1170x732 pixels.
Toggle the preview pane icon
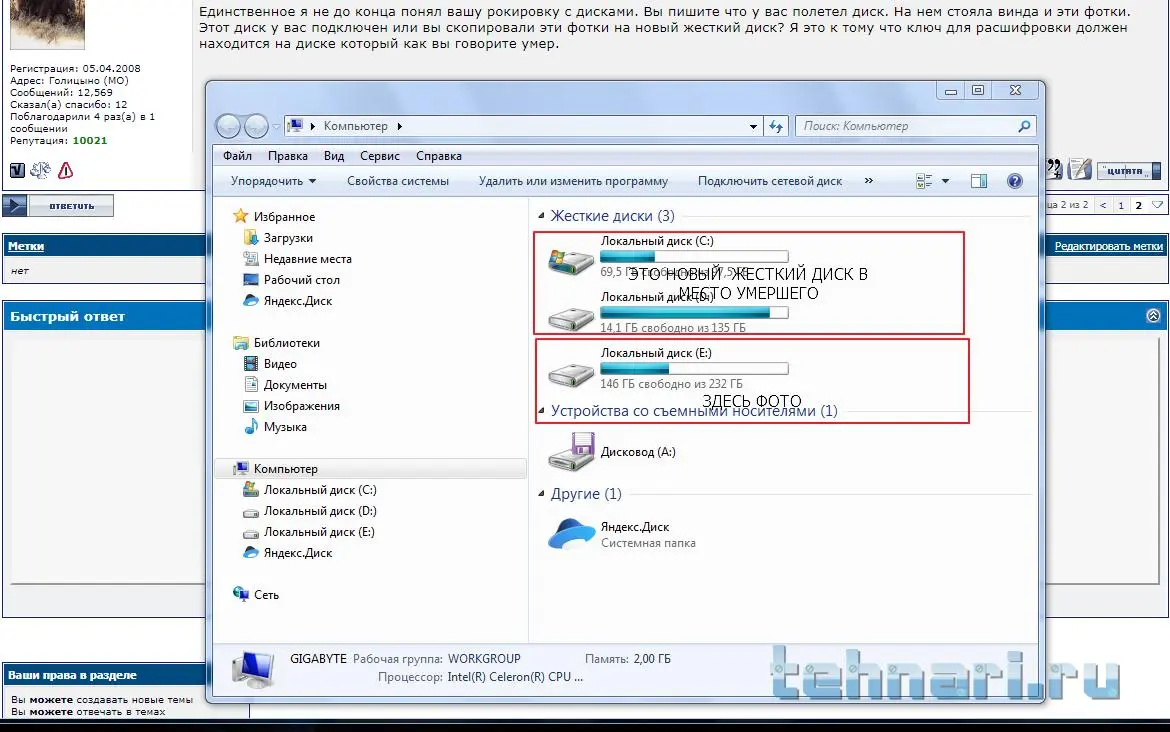pyautogui.click(x=978, y=181)
